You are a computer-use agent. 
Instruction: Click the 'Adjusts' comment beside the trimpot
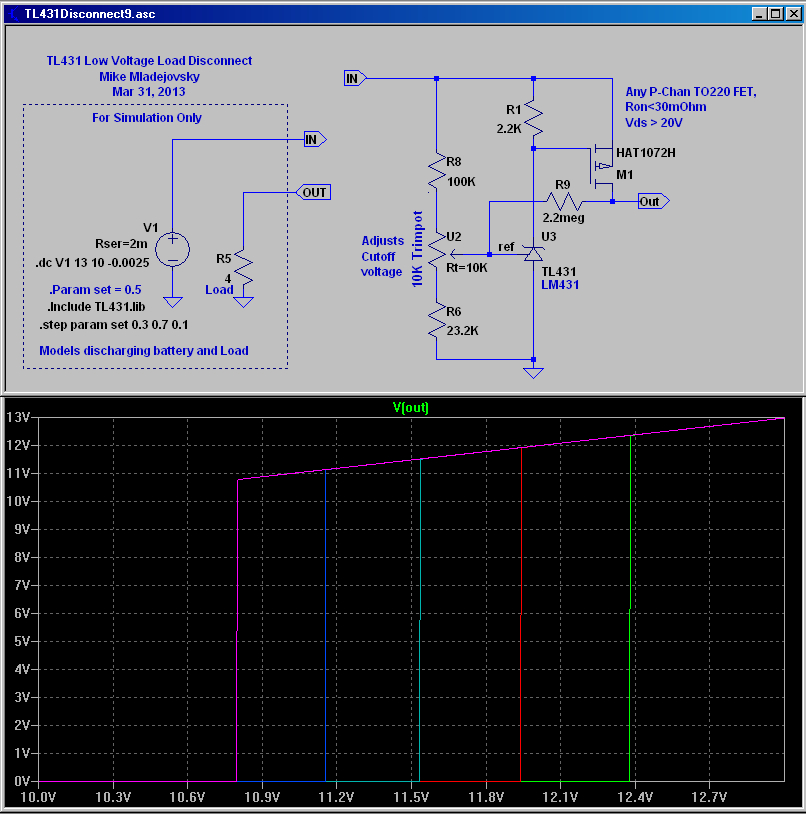382,241
